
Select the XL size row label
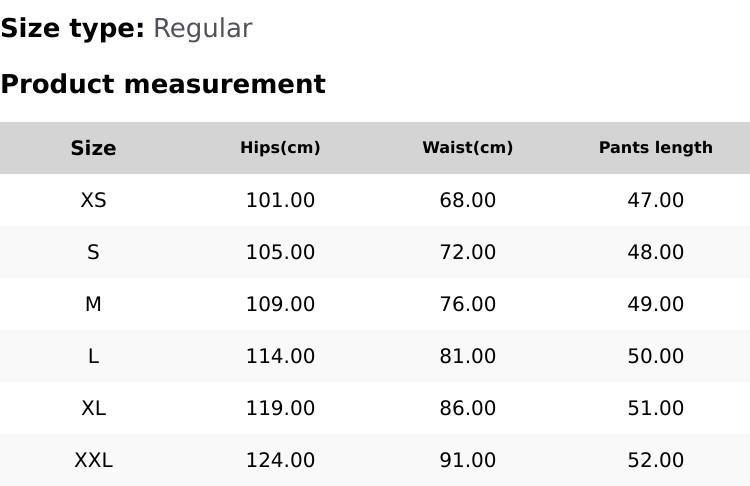(x=93, y=408)
